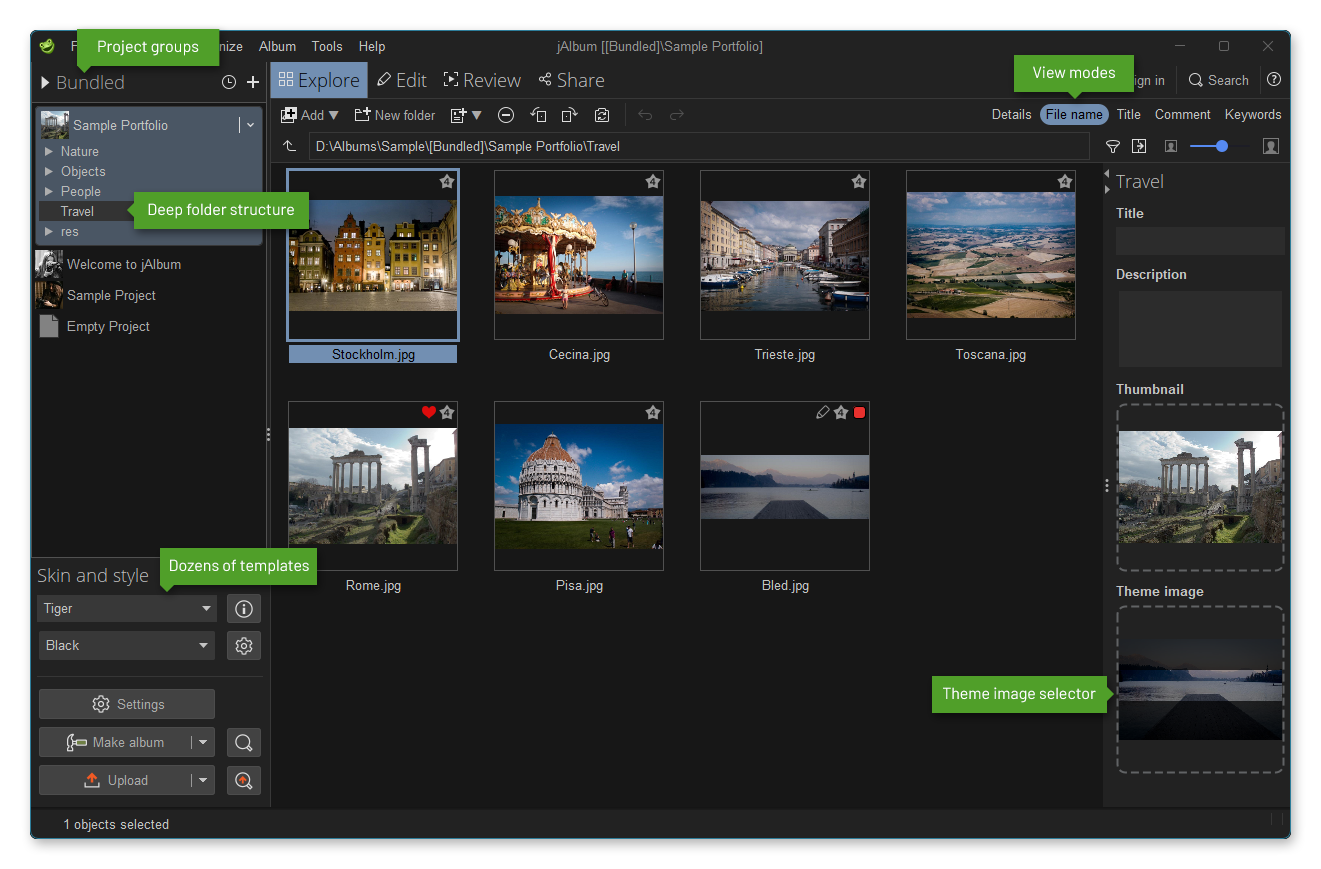Click the Undo arrow in the toolbar
This screenshot has width=1321, height=869.
coord(644,115)
